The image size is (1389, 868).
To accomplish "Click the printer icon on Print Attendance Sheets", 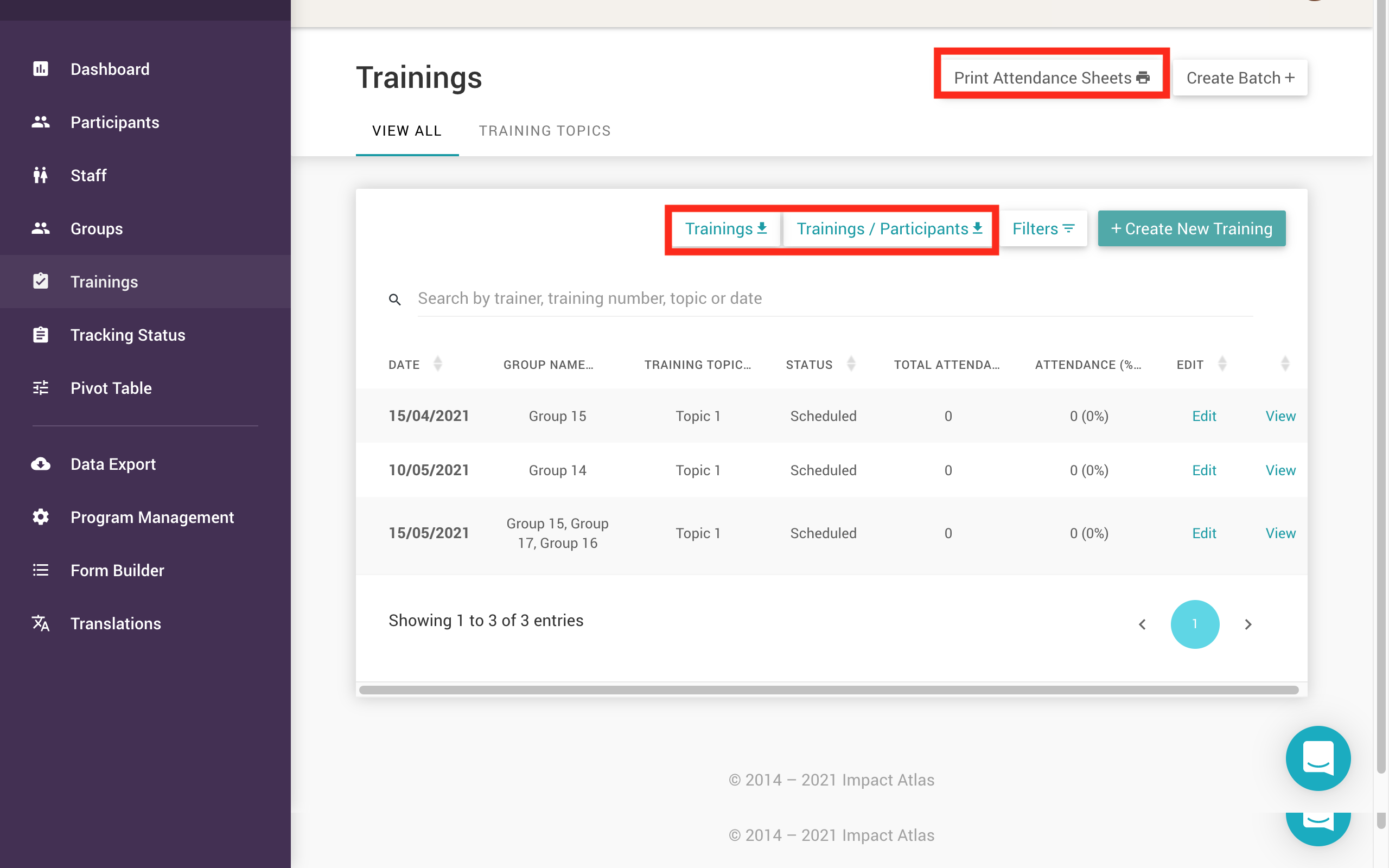I will [1144, 78].
